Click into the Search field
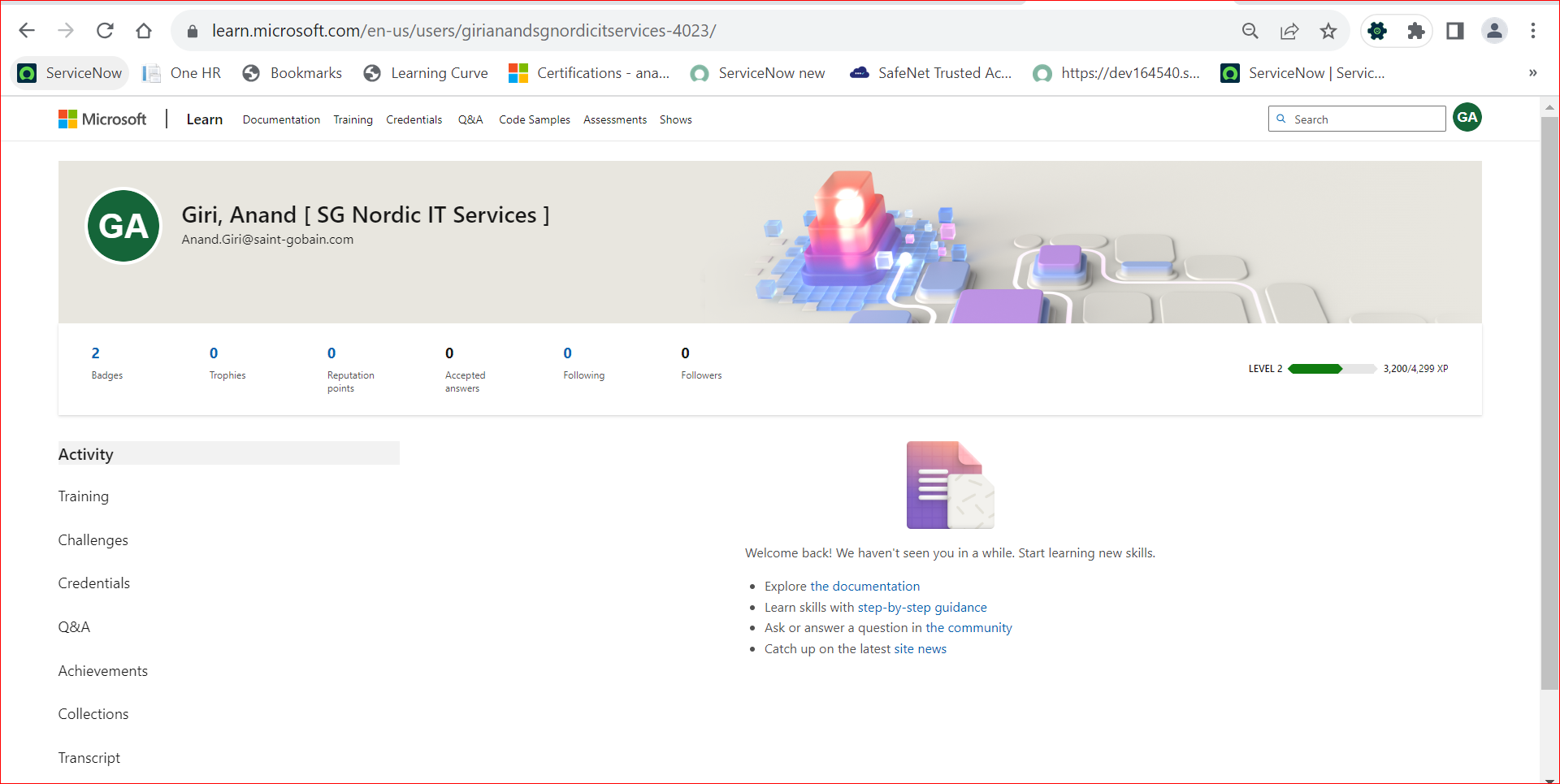 tap(1357, 119)
